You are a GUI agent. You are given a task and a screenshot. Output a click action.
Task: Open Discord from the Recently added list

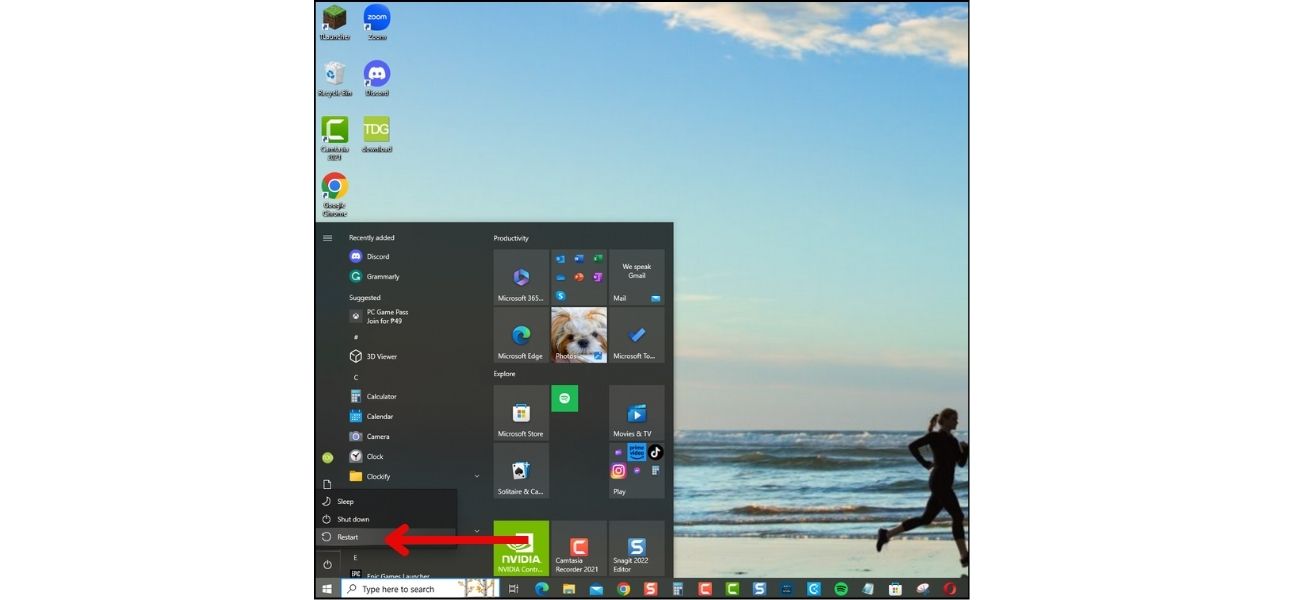click(x=377, y=257)
